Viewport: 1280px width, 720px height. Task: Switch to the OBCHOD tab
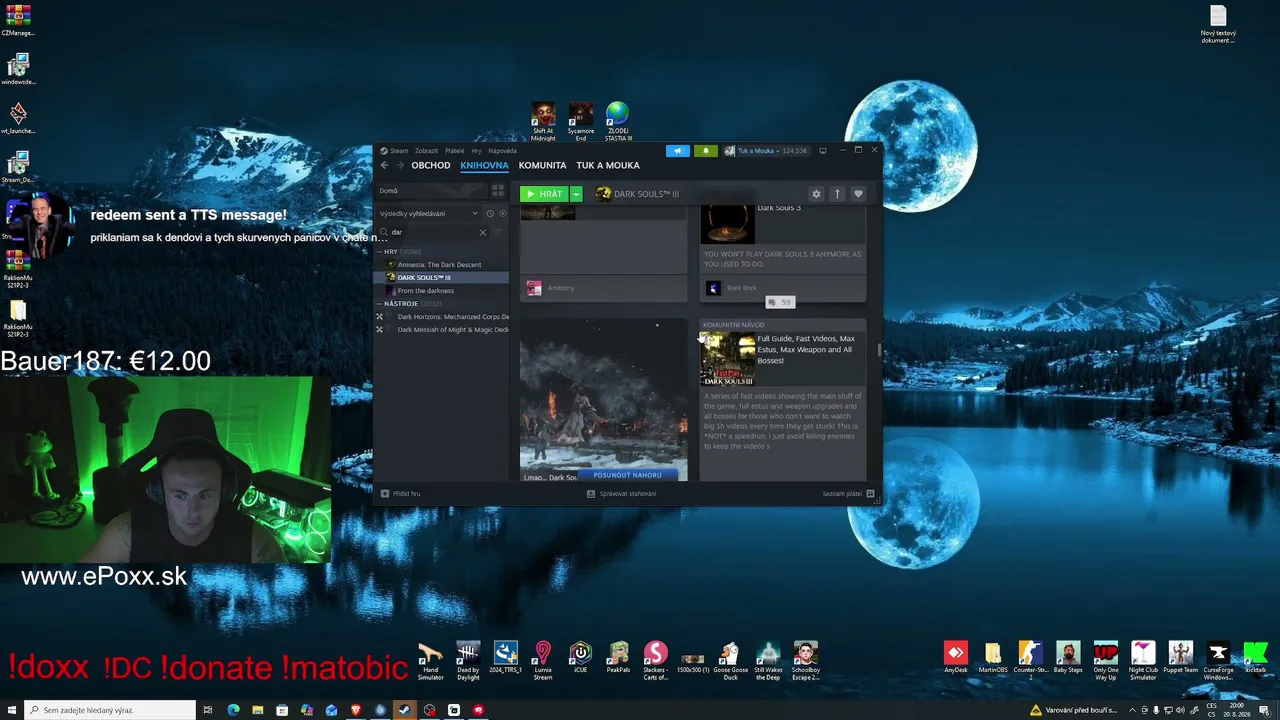pyautogui.click(x=431, y=165)
